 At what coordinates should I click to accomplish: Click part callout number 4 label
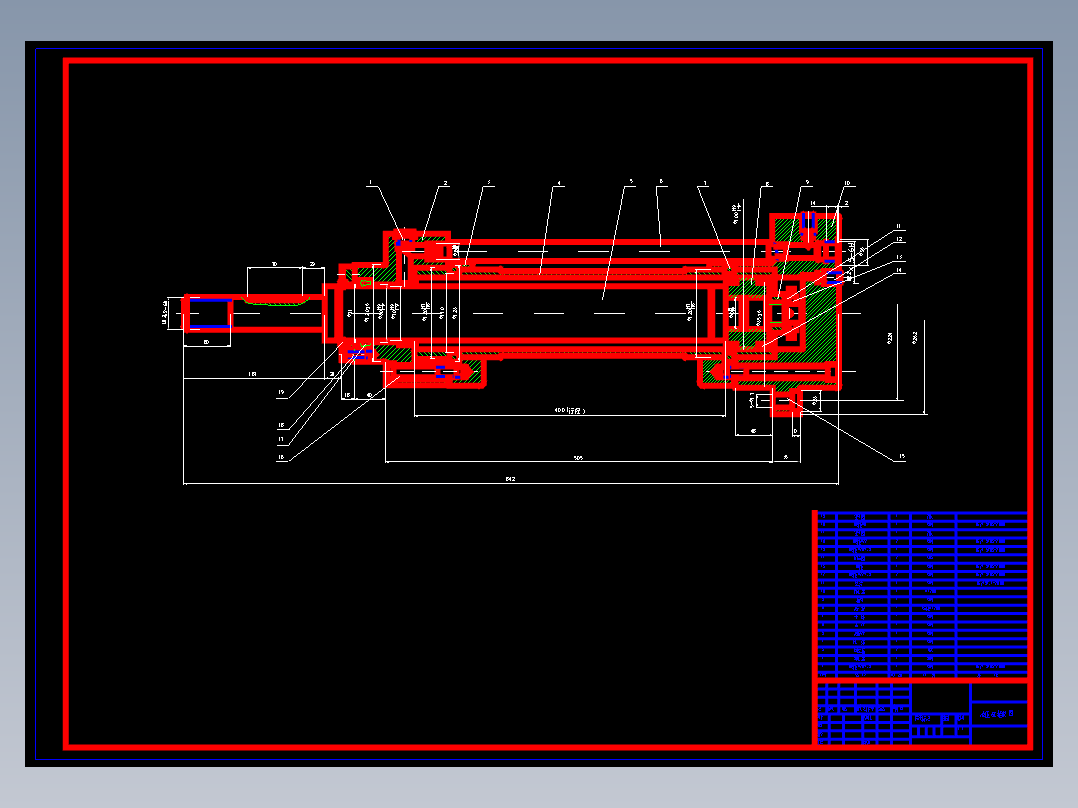[x=559, y=184]
